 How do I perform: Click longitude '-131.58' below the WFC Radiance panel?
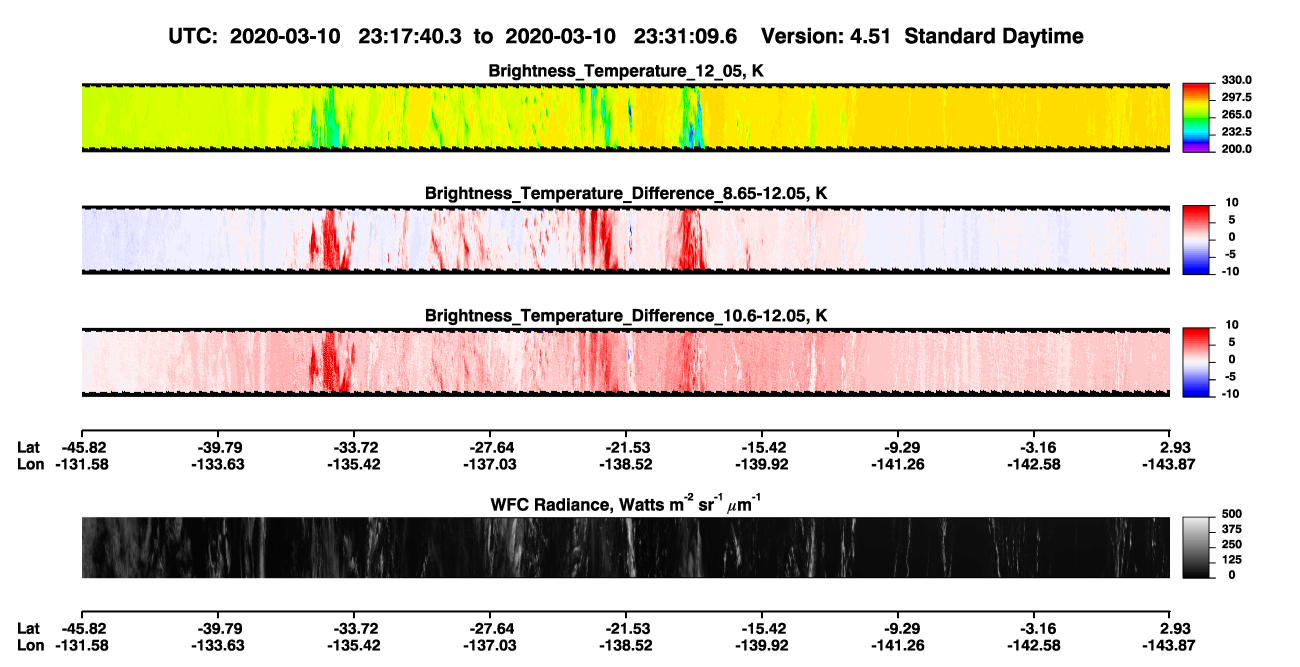coord(81,645)
